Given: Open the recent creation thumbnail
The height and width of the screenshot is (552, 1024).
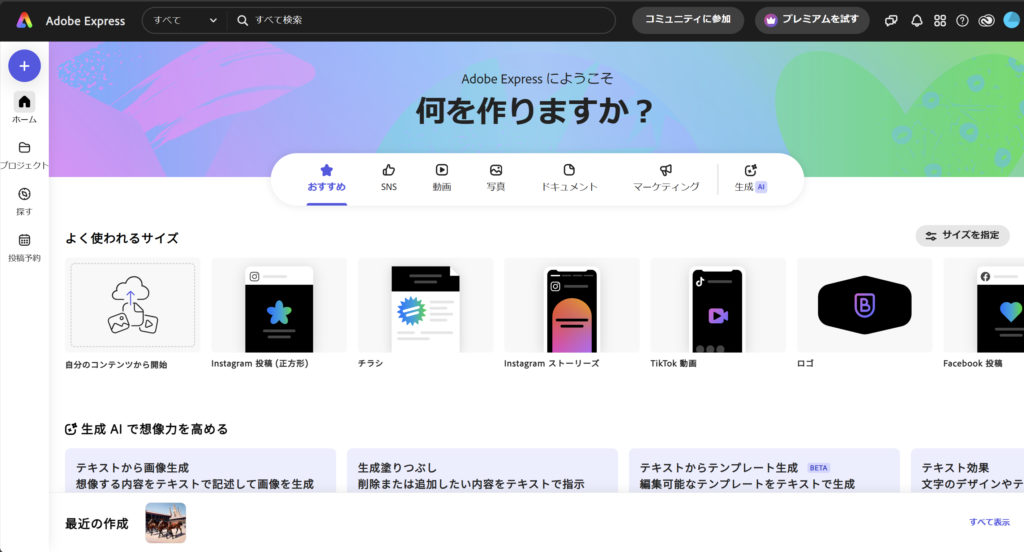Looking at the screenshot, I should (x=165, y=522).
